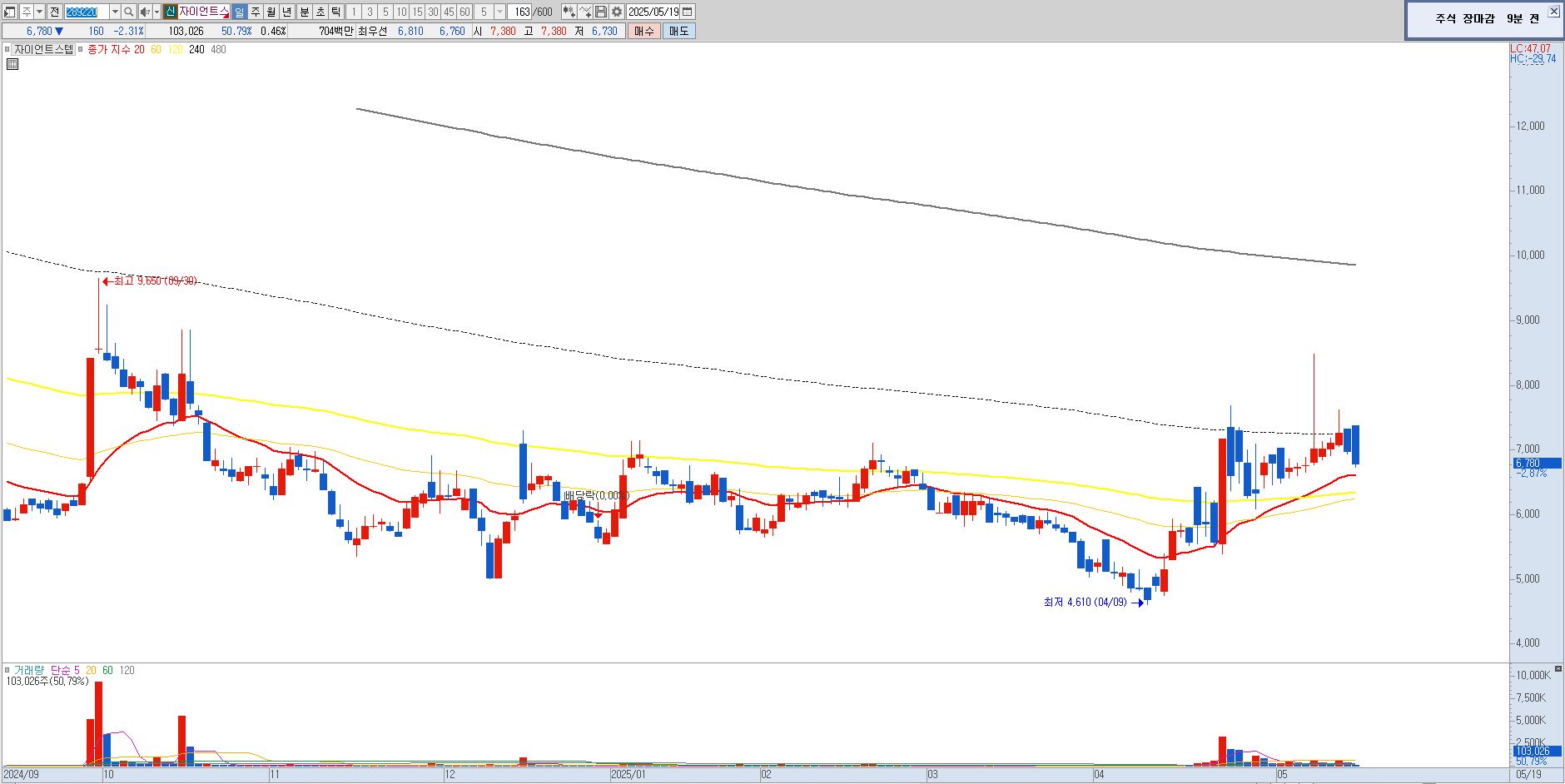Click the 종가 지수 20 moving average label

(116, 49)
